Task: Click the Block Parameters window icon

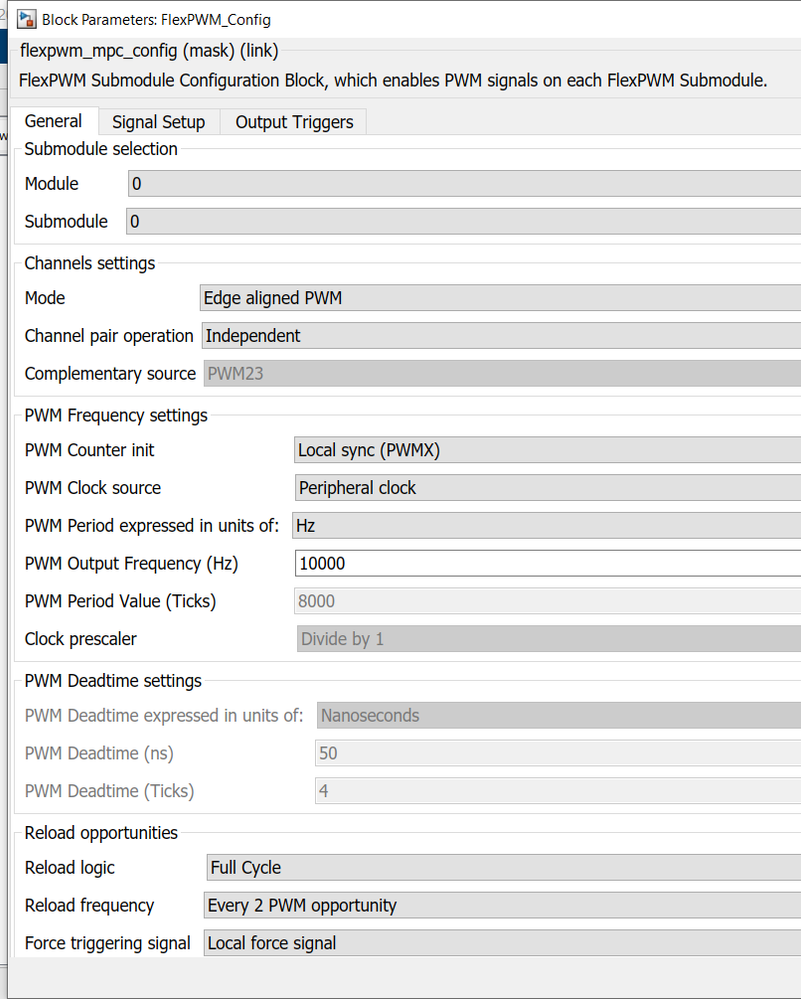Action: 27,19
